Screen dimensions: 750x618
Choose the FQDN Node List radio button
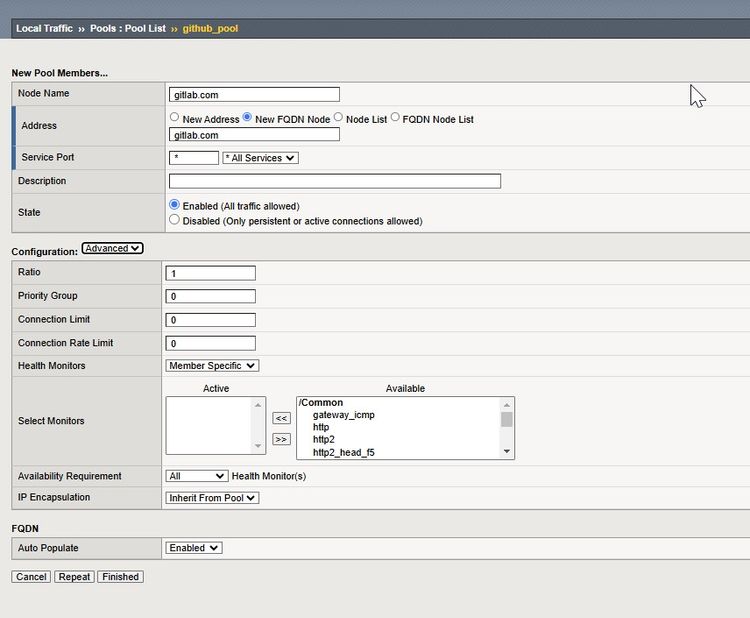point(395,118)
